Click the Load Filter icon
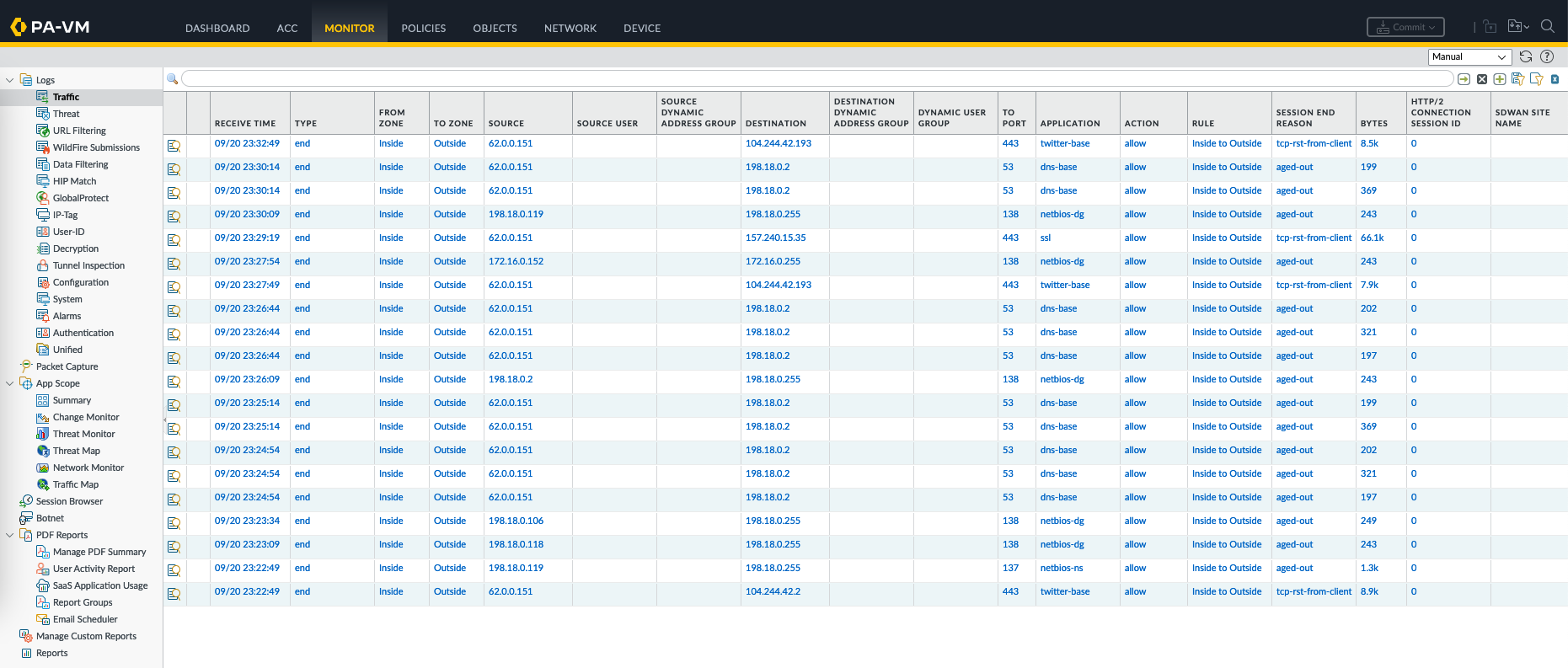Screen dimensions: 1568x668 coord(1536,79)
